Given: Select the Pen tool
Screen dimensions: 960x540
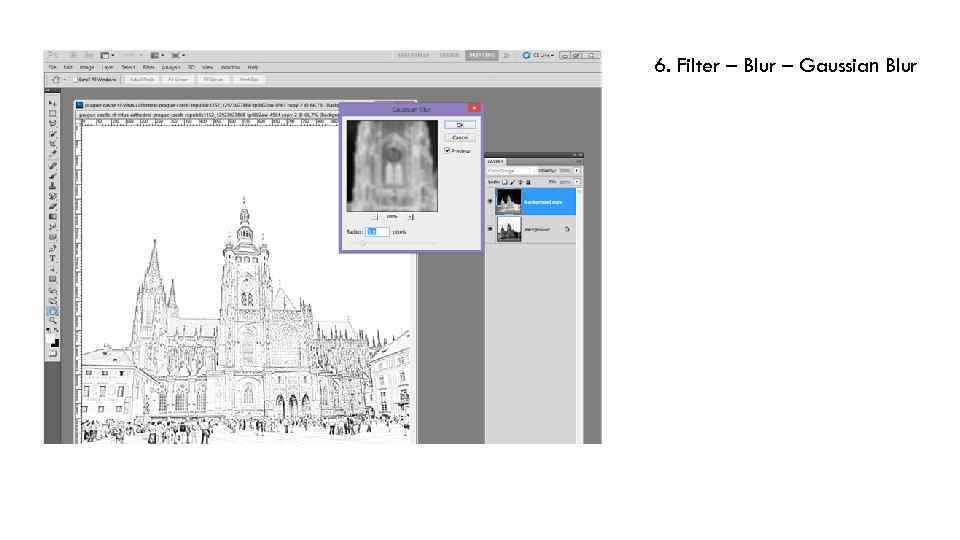Looking at the screenshot, I should pos(53,249).
